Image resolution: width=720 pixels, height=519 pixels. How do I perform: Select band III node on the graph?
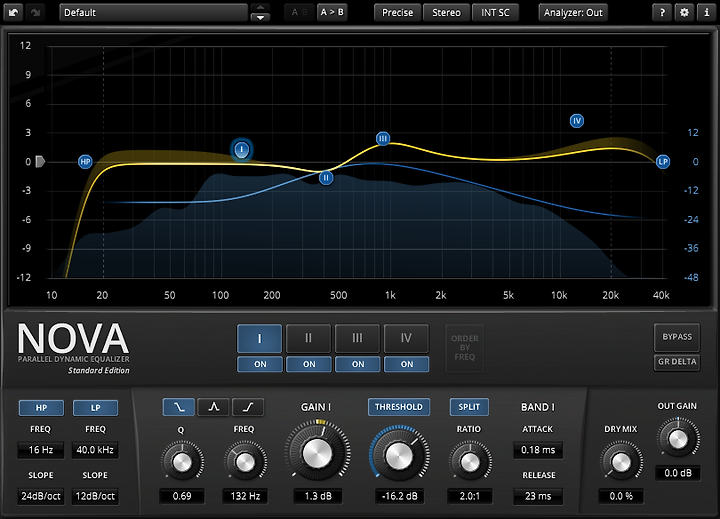(x=382, y=138)
